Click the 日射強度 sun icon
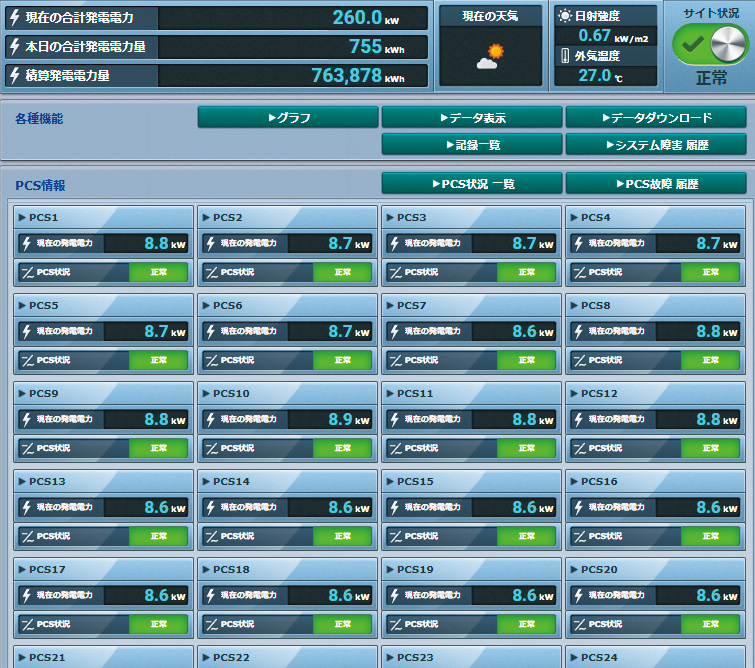Screen dimensions: 755x668 point(564,16)
